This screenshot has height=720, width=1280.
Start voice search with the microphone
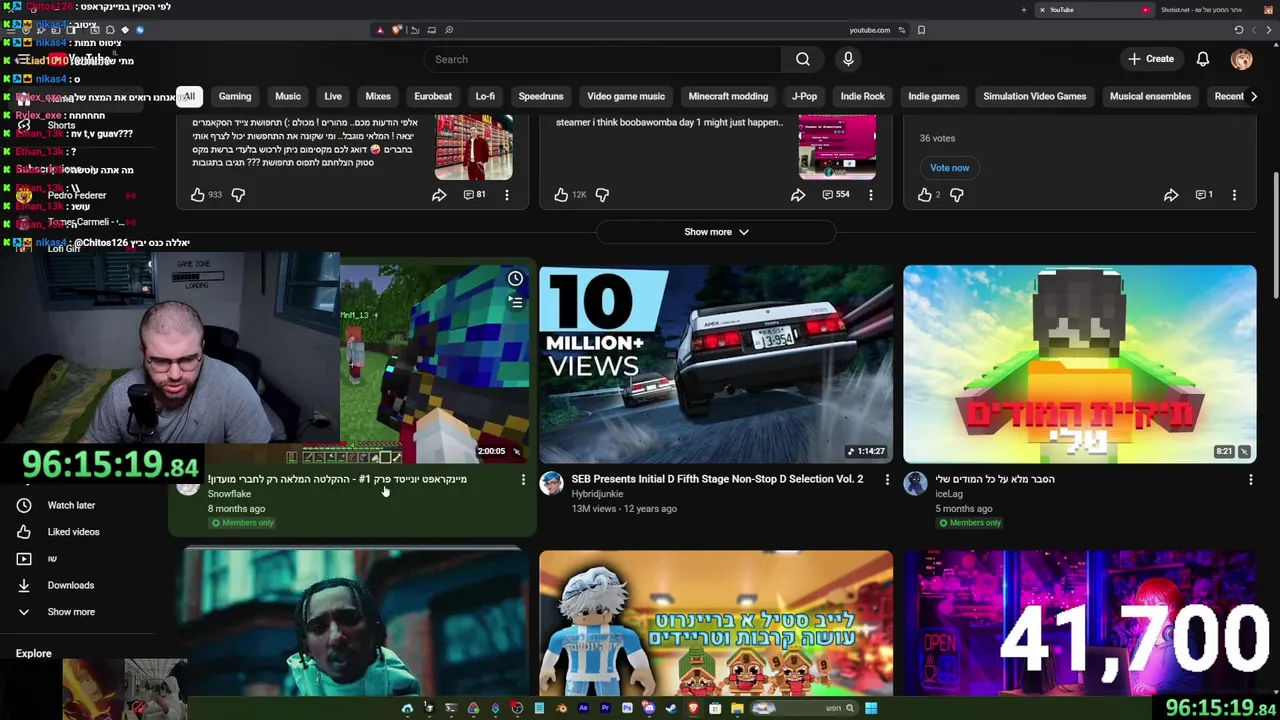848,59
